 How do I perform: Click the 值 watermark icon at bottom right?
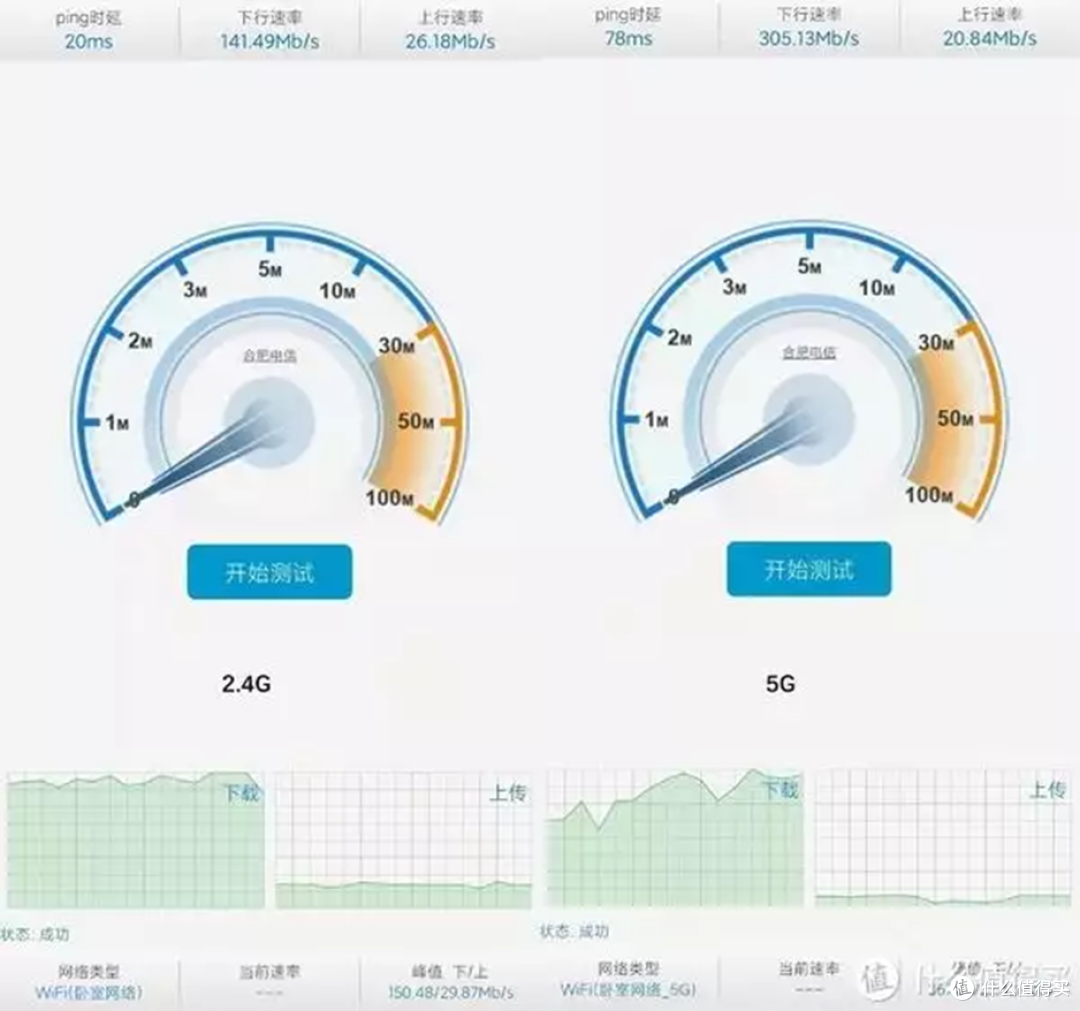pyautogui.click(x=963, y=989)
